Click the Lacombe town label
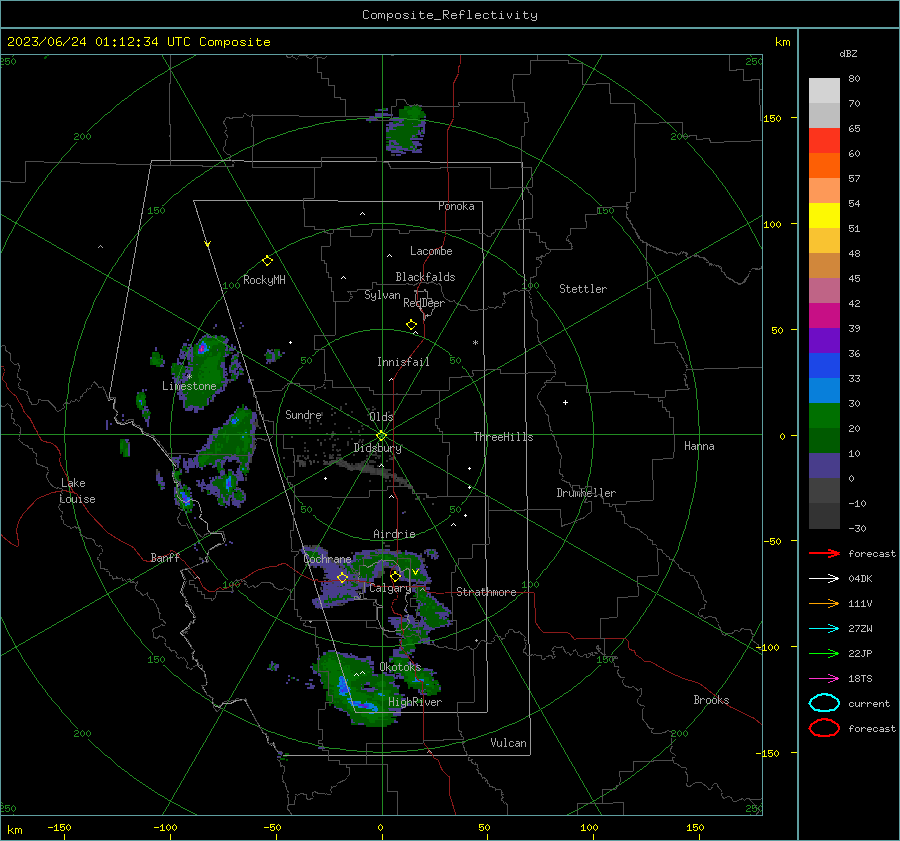 [431, 251]
